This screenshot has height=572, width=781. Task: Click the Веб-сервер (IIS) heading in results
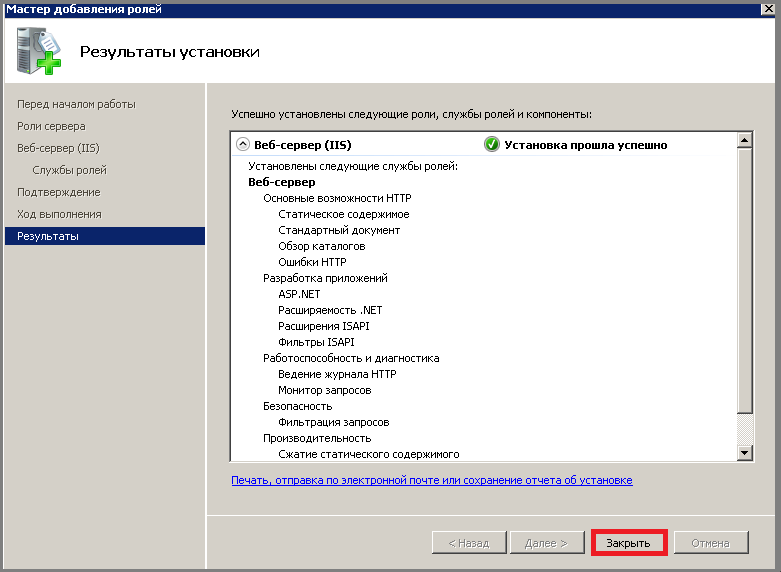pyautogui.click(x=303, y=145)
